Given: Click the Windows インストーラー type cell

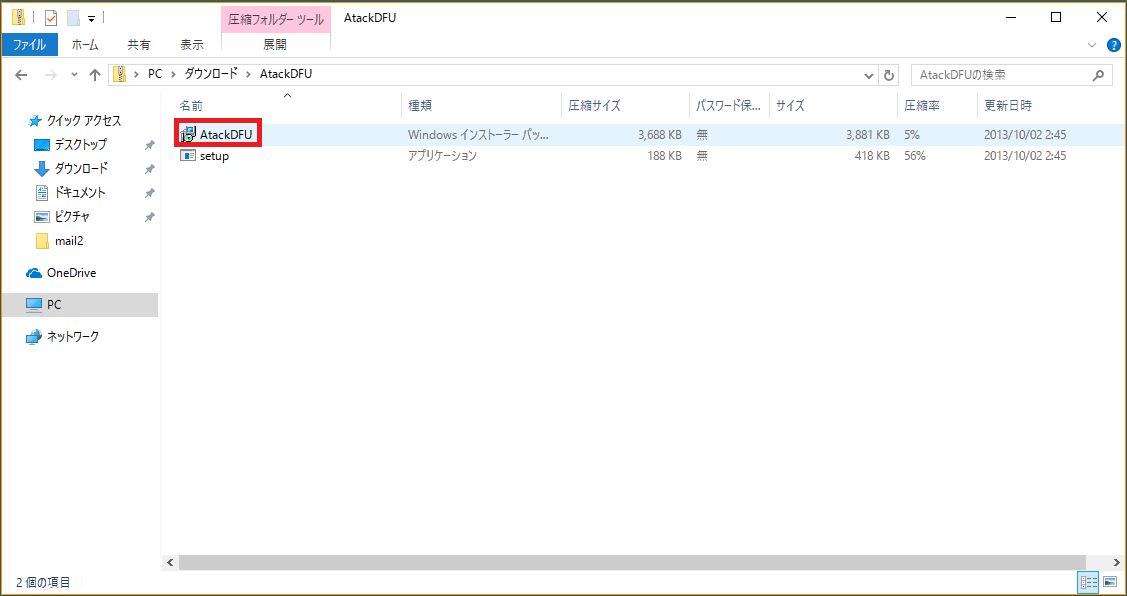Looking at the screenshot, I should (x=477, y=134).
